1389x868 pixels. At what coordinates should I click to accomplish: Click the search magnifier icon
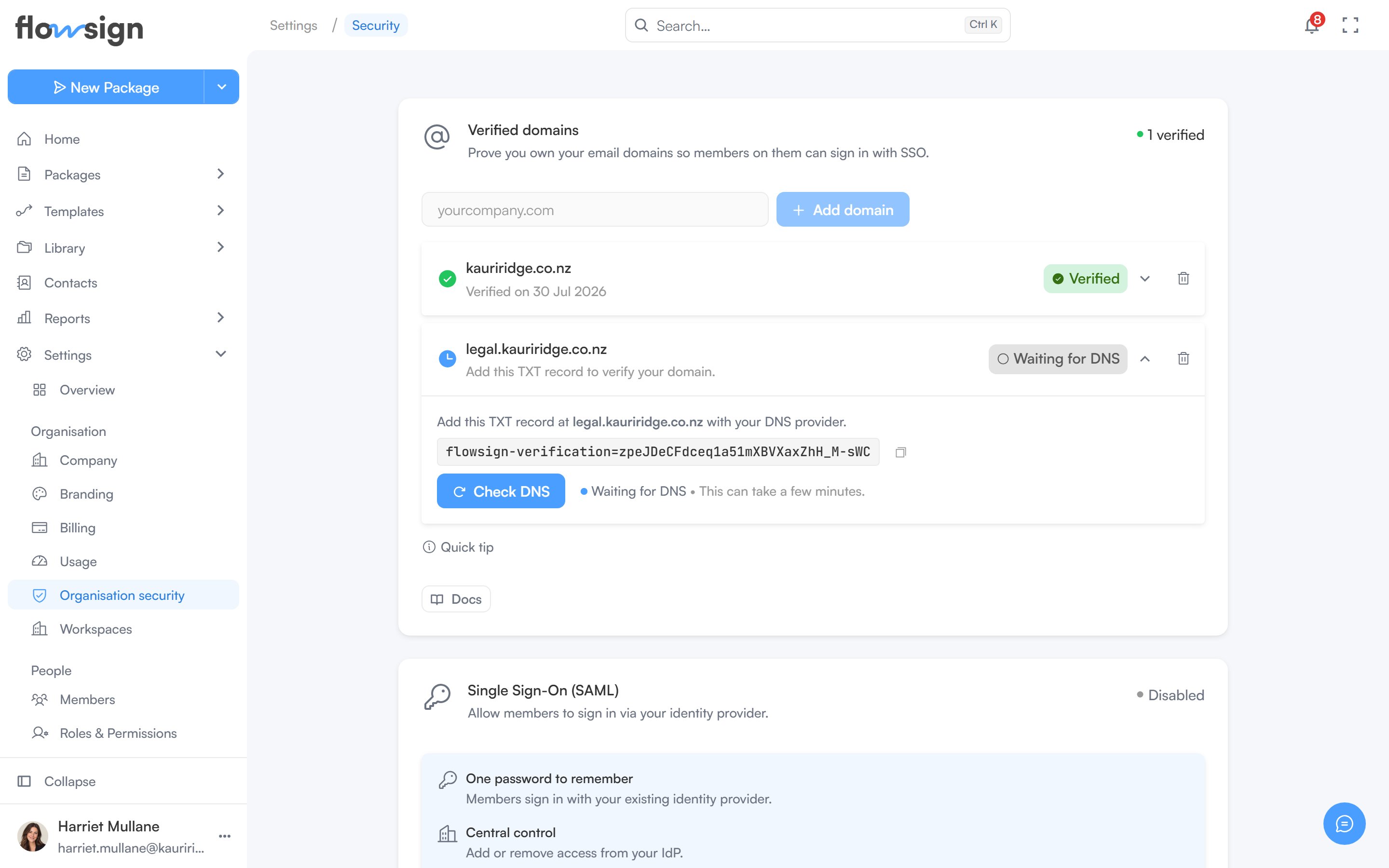[x=641, y=25]
